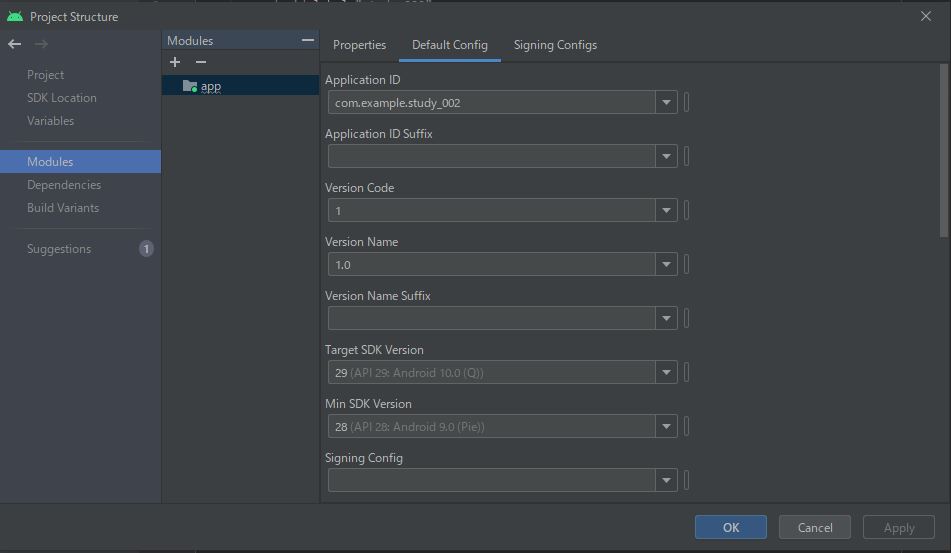The height and width of the screenshot is (553, 951).
Task: Click the back navigation arrow
Action: 14,44
